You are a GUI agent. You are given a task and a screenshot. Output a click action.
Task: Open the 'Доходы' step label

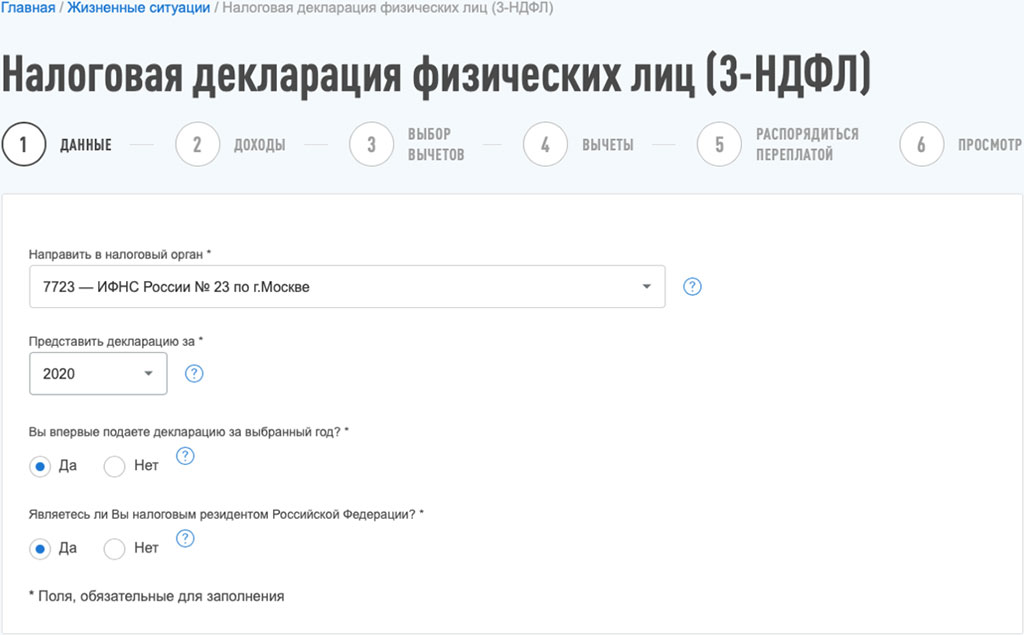[259, 145]
